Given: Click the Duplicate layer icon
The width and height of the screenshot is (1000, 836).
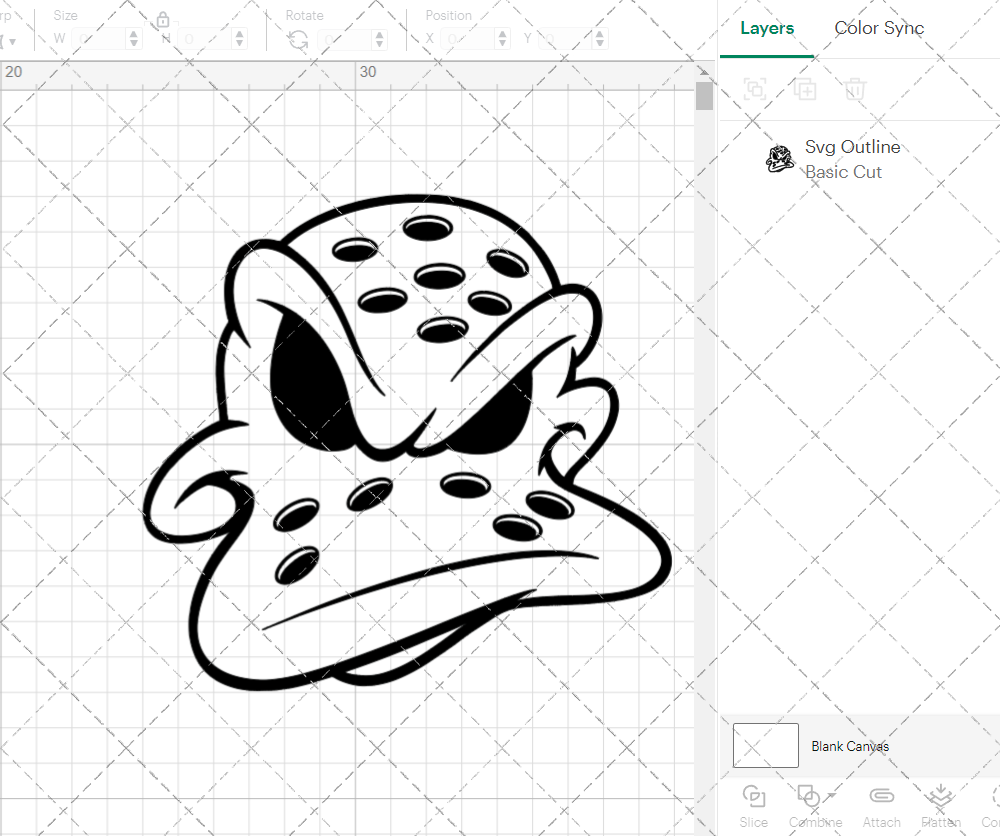Looking at the screenshot, I should click(805, 89).
